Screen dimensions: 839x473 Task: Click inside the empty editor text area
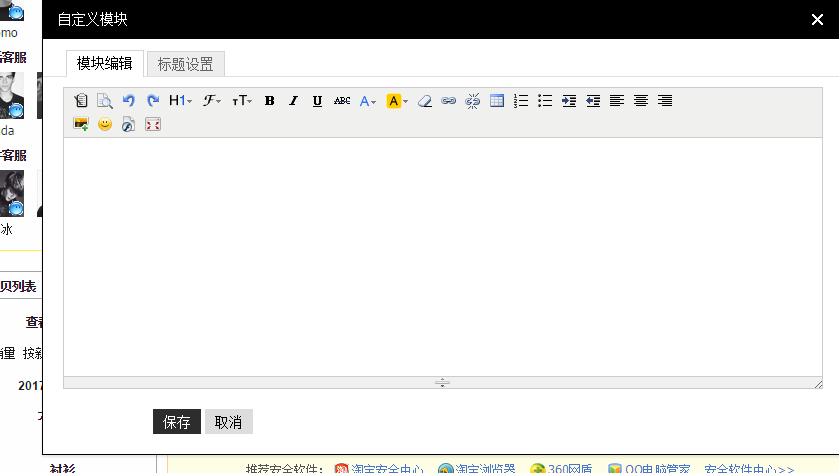point(442,255)
